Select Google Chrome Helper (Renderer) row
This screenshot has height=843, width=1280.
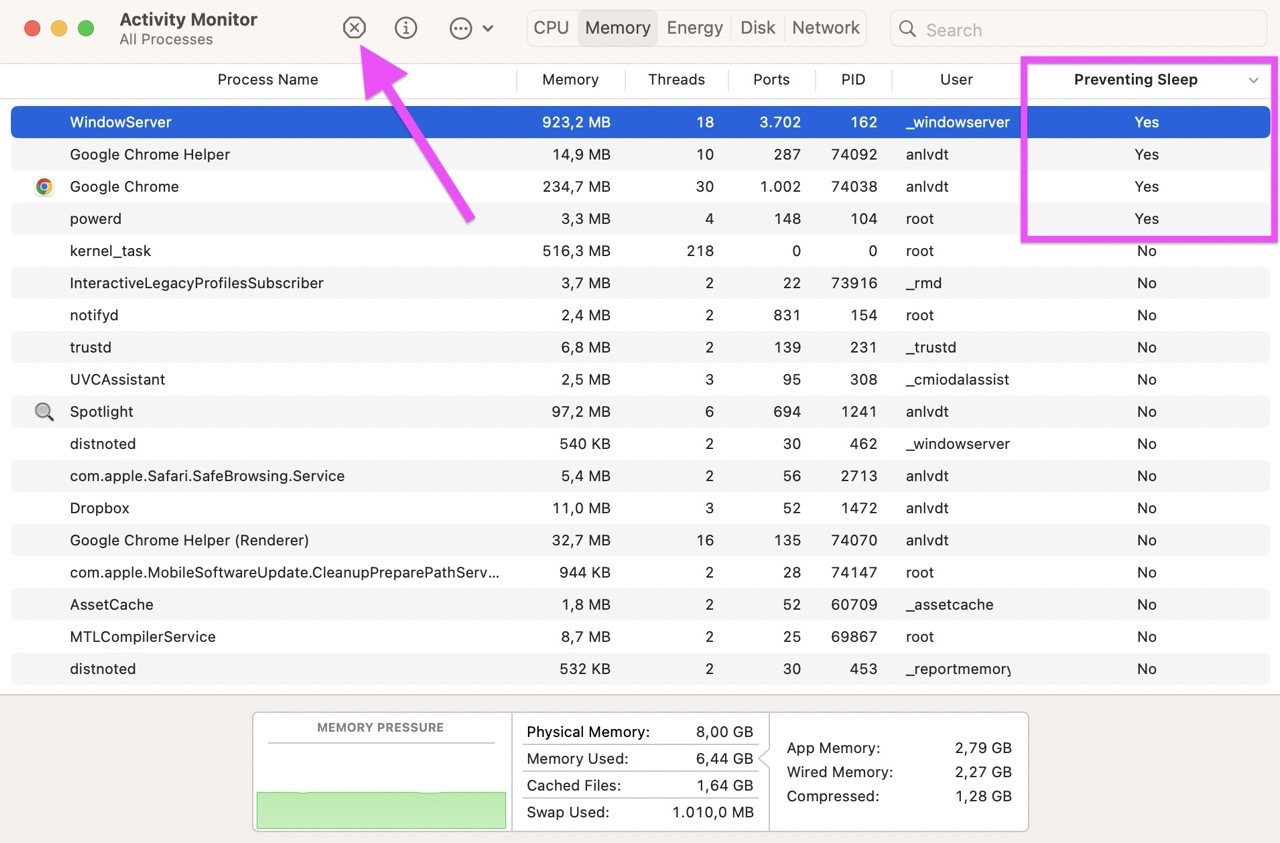(640, 540)
